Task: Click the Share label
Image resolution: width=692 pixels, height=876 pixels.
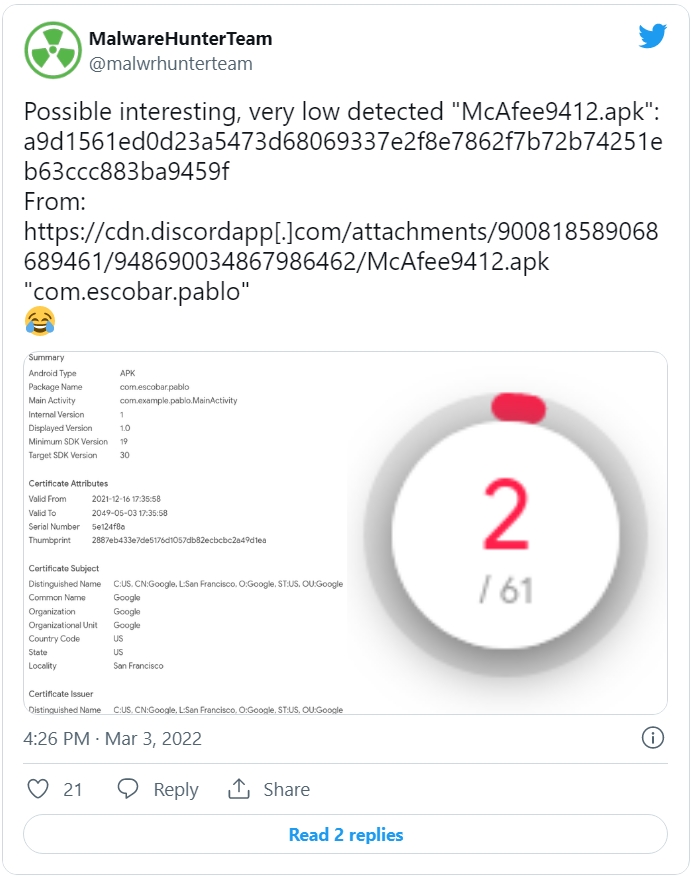Action: (287, 789)
